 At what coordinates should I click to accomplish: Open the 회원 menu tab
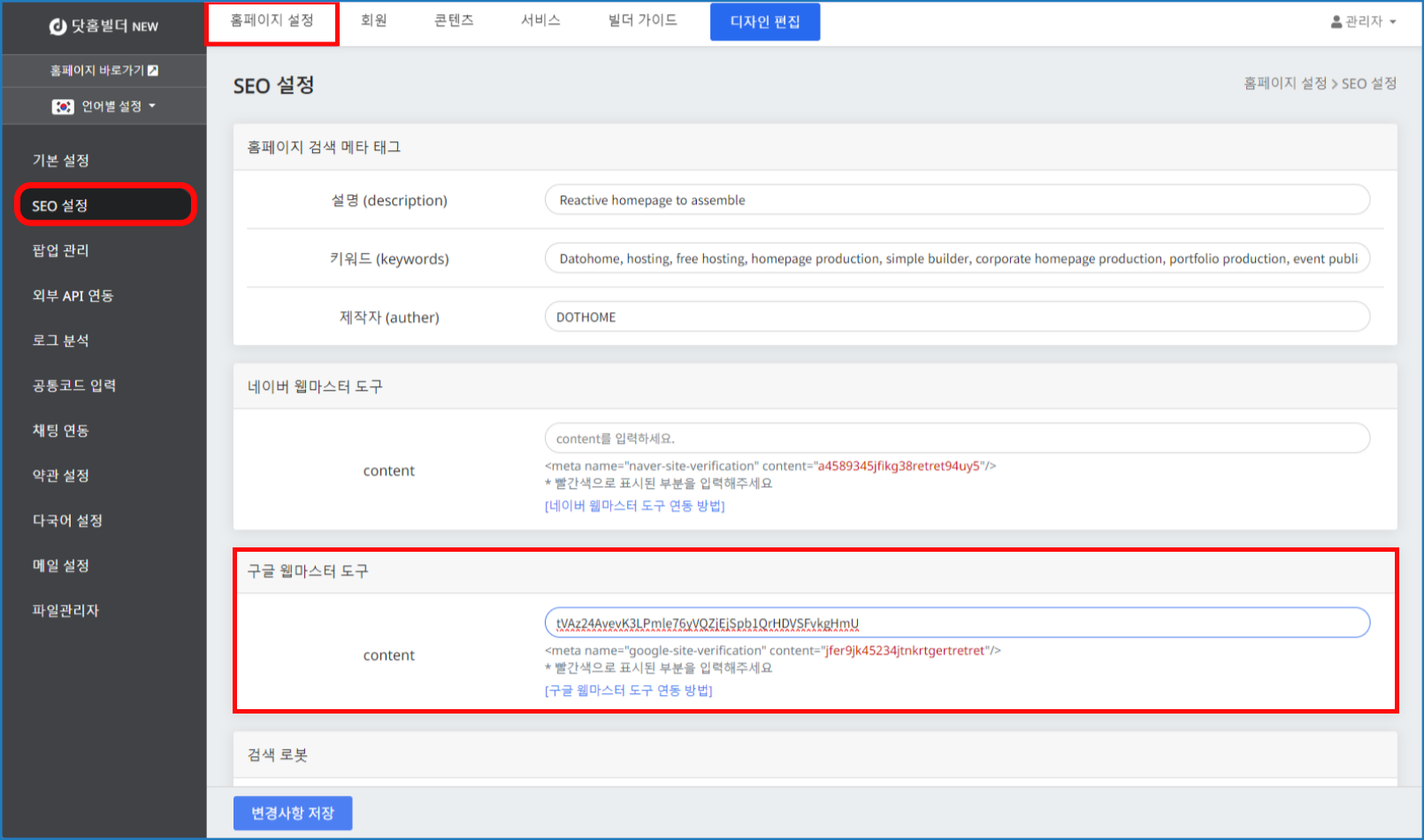[373, 21]
